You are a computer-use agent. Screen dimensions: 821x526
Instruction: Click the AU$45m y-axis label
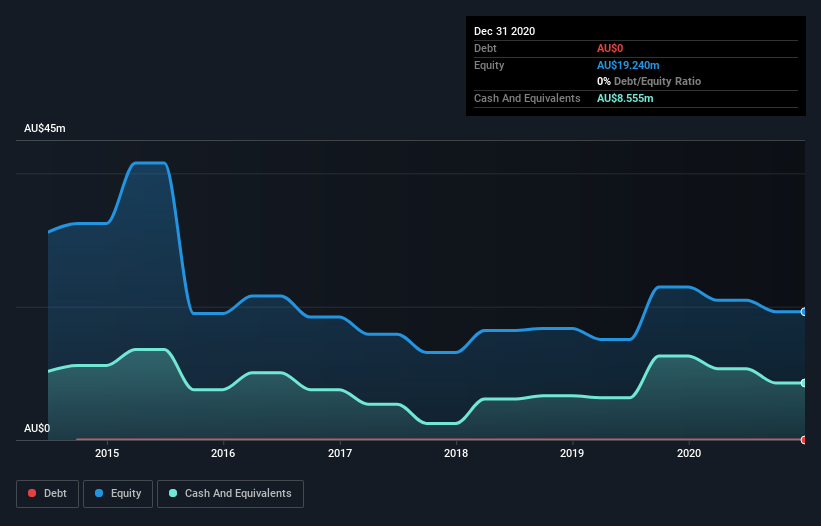click(45, 128)
